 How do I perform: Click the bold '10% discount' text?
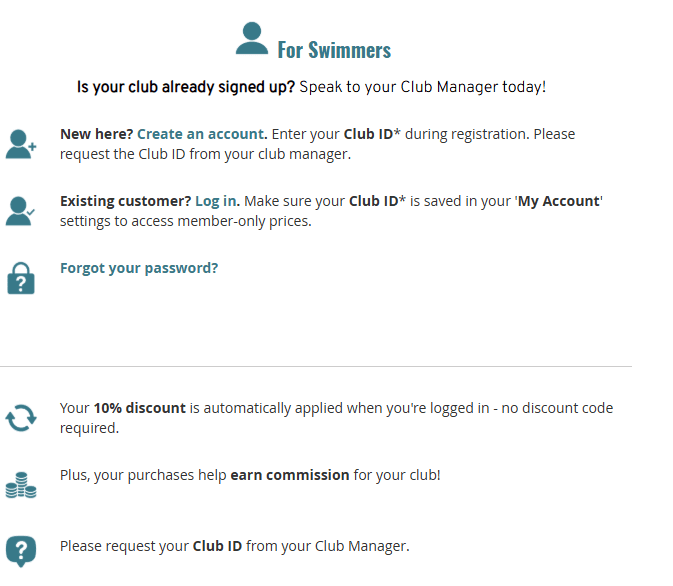139,408
